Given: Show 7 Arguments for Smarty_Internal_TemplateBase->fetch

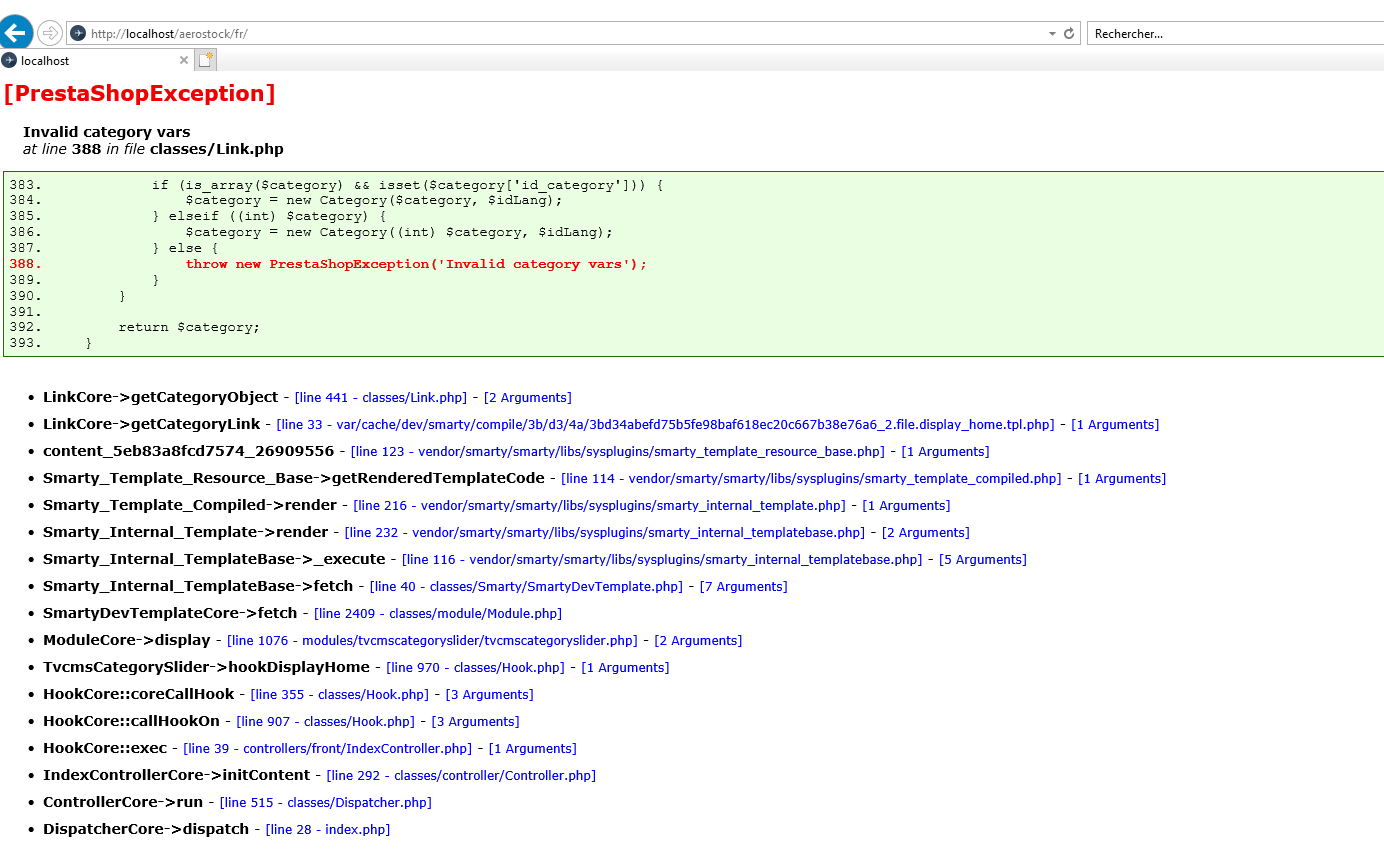Looking at the screenshot, I should pyautogui.click(x=744, y=587).
